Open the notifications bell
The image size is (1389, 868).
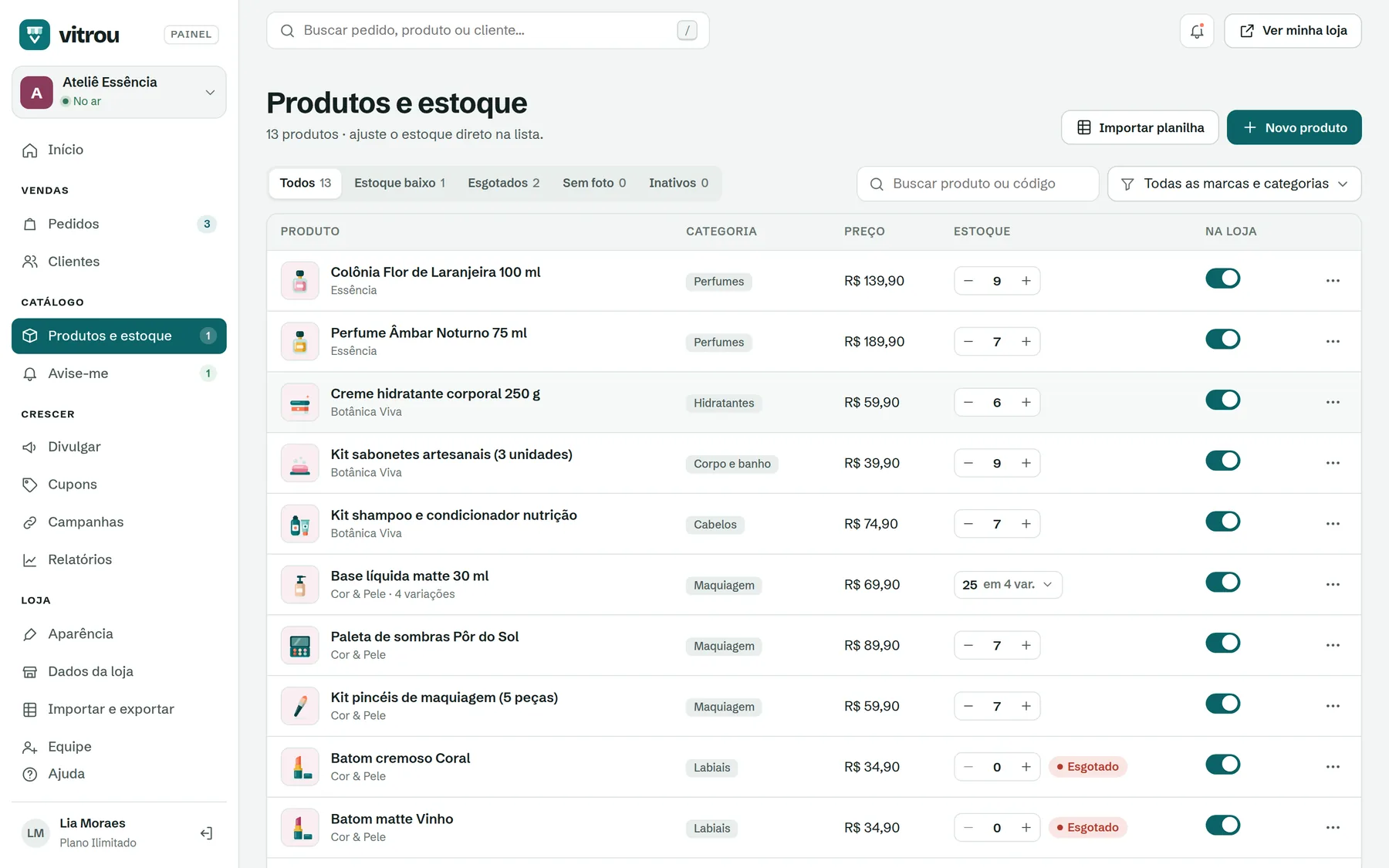[x=1197, y=31]
